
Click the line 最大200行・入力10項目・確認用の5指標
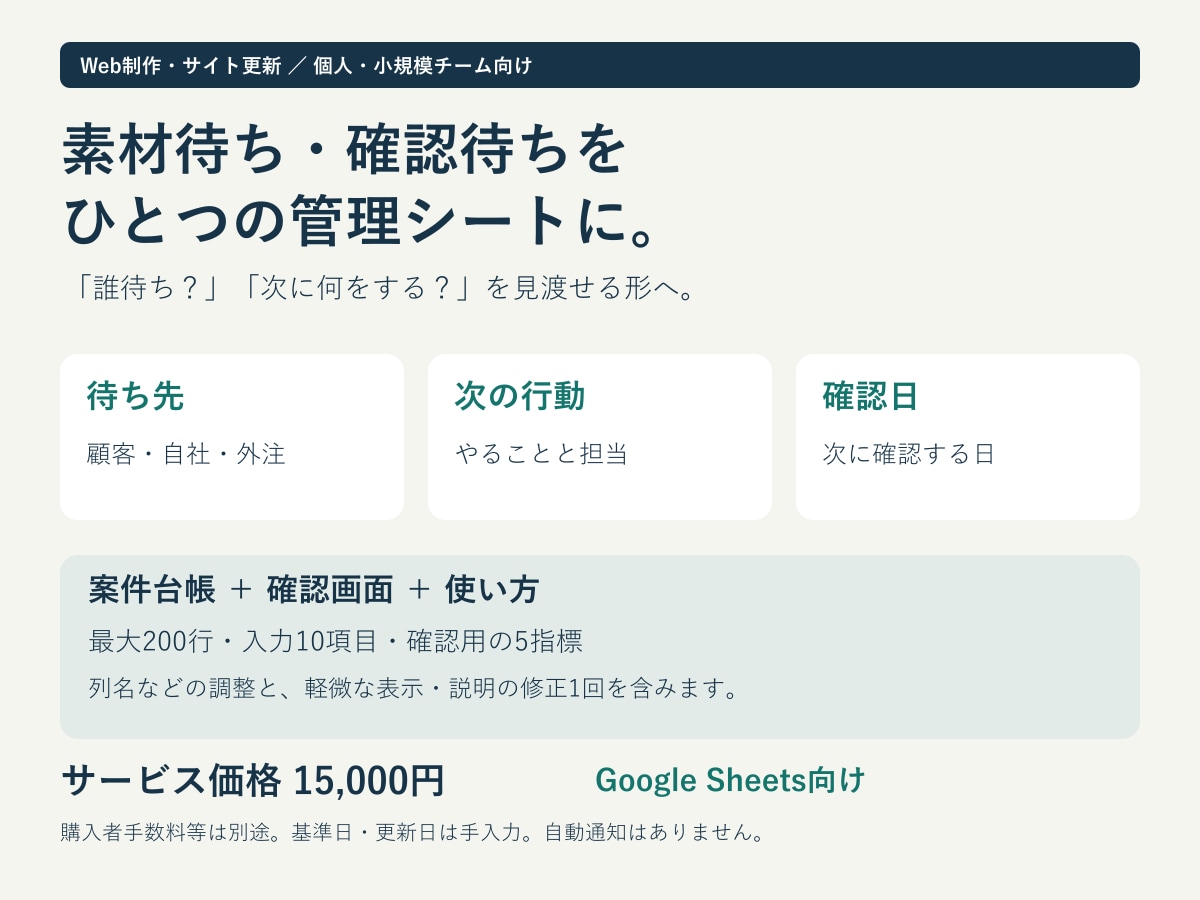click(x=335, y=641)
